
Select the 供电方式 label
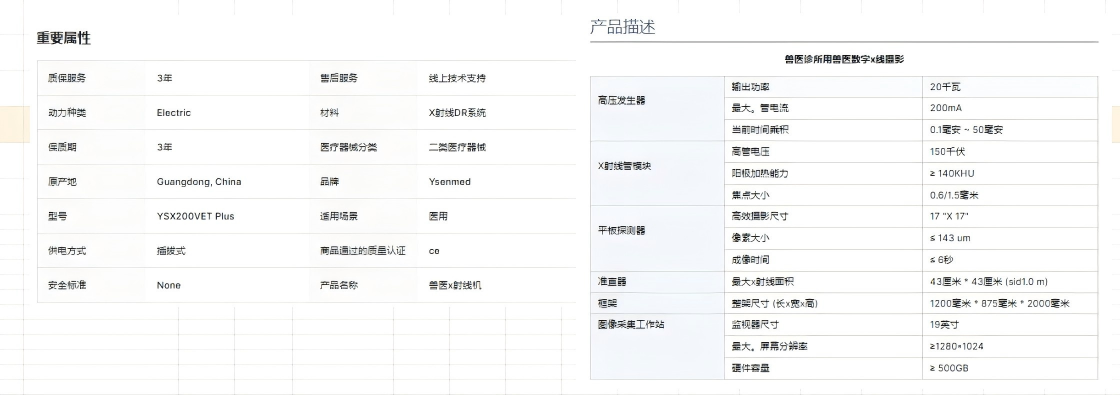67,251
